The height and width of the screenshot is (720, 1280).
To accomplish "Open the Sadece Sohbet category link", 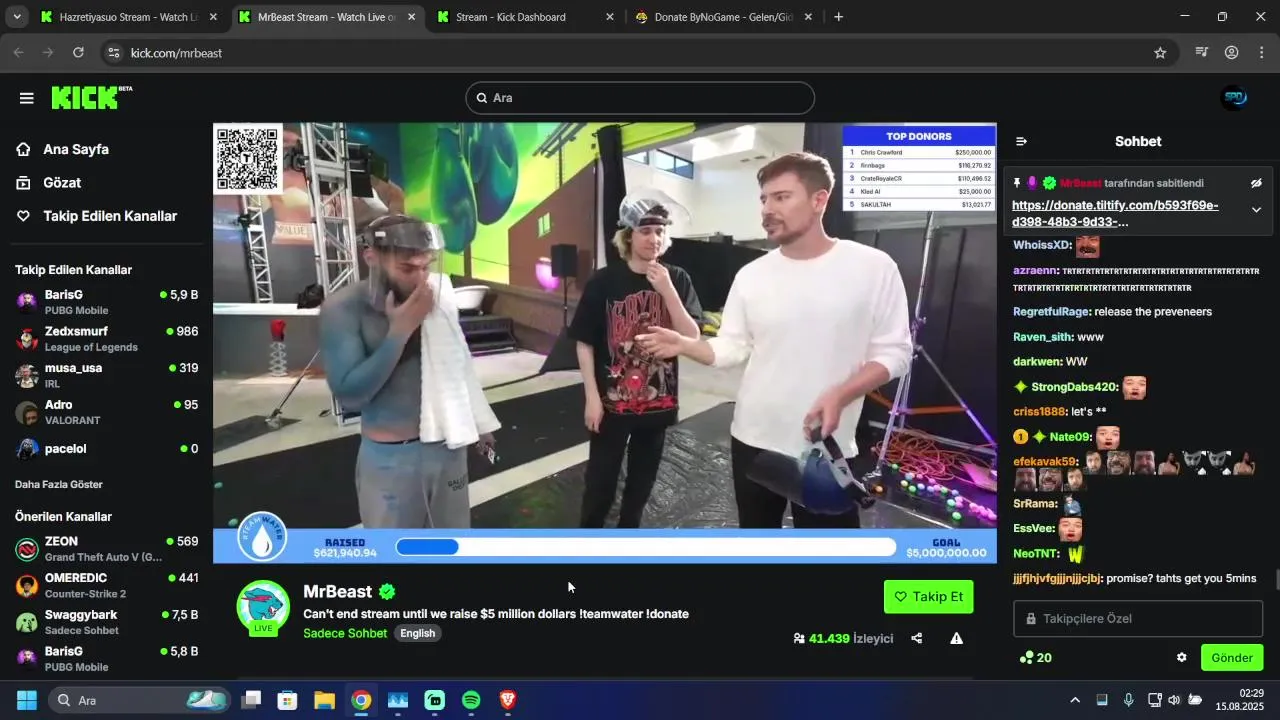I will (345, 633).
